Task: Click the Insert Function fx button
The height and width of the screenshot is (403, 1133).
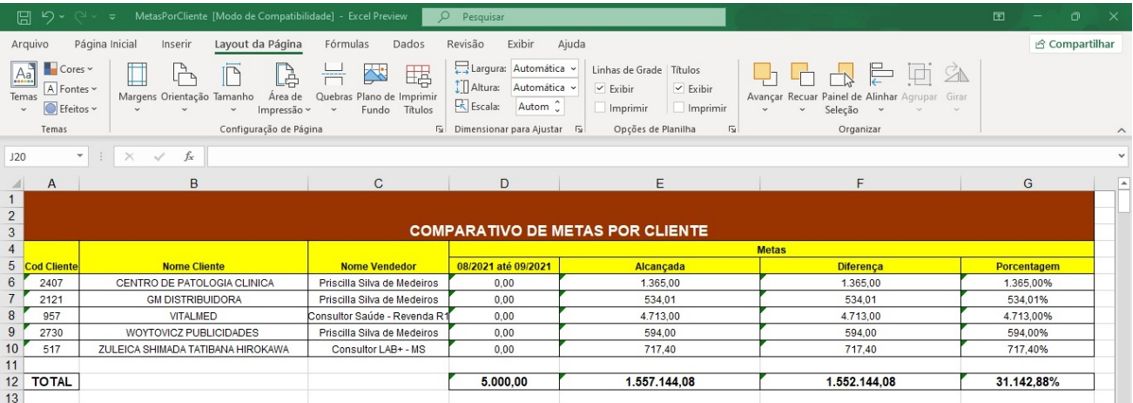Action: pos(189,156)
